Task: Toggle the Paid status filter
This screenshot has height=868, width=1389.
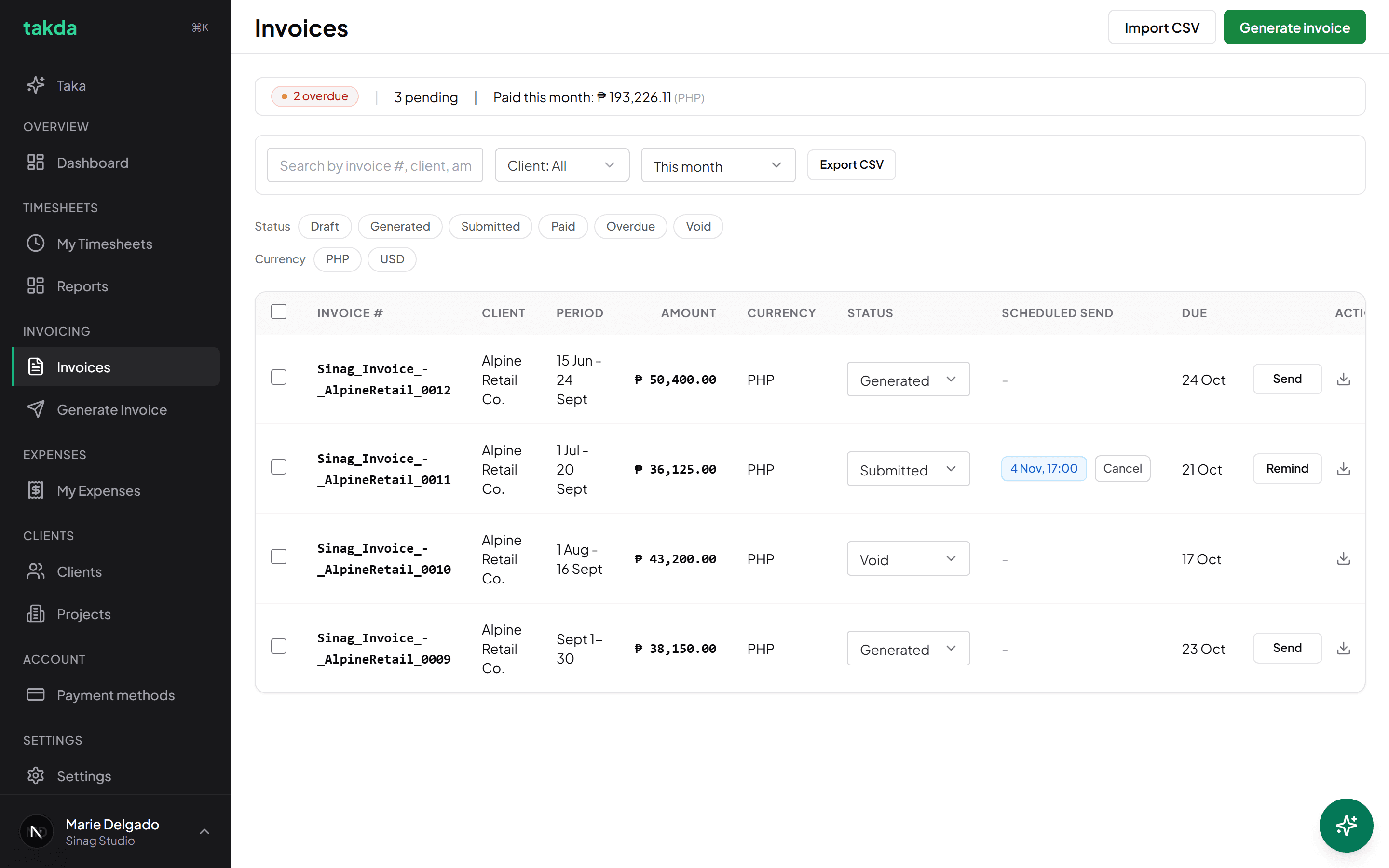Action: click(x=563, y=226)
